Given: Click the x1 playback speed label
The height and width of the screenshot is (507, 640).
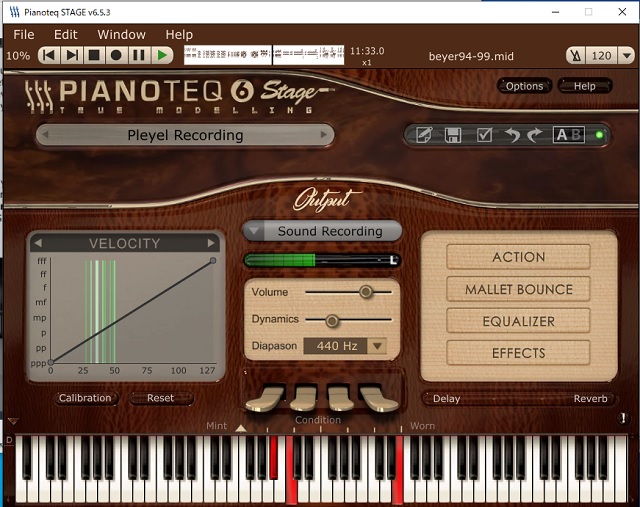Looking at the screenshot, I should 367,62.
